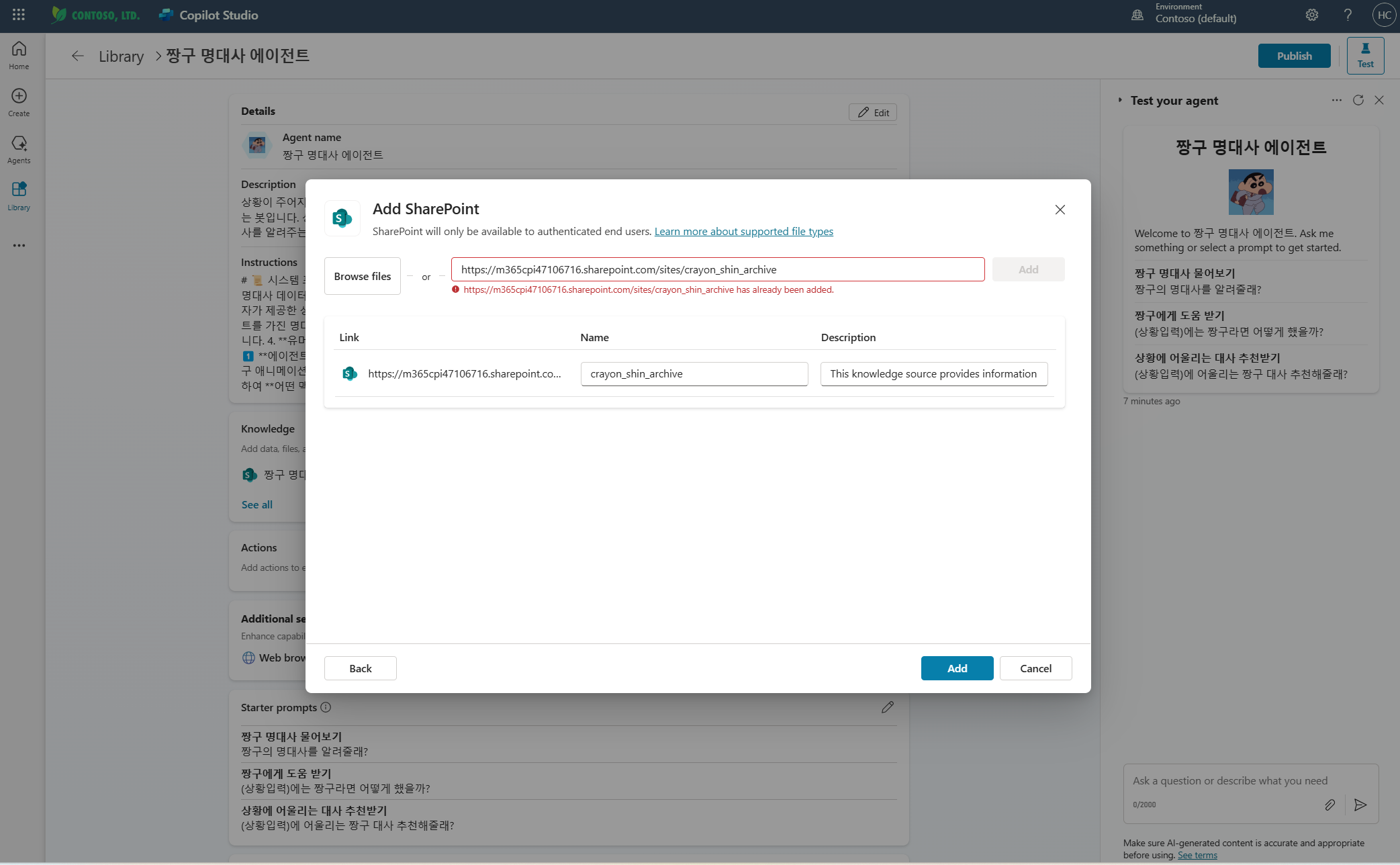Screen dimensions: 1400x865
Task: Navigate to Library breadcrumb
Action: tap(122, 56)
